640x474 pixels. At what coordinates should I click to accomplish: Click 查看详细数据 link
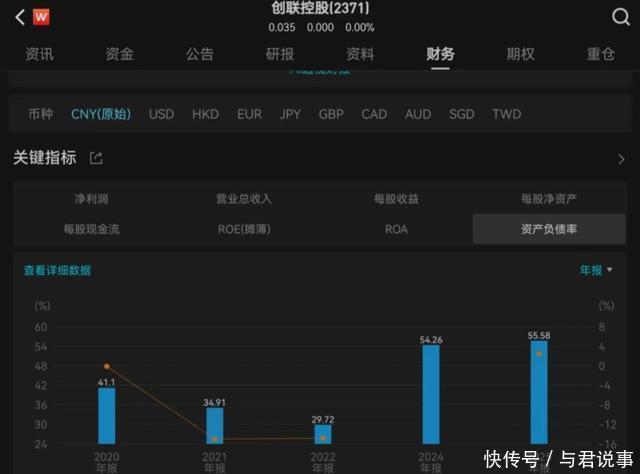tap(58, 270)
